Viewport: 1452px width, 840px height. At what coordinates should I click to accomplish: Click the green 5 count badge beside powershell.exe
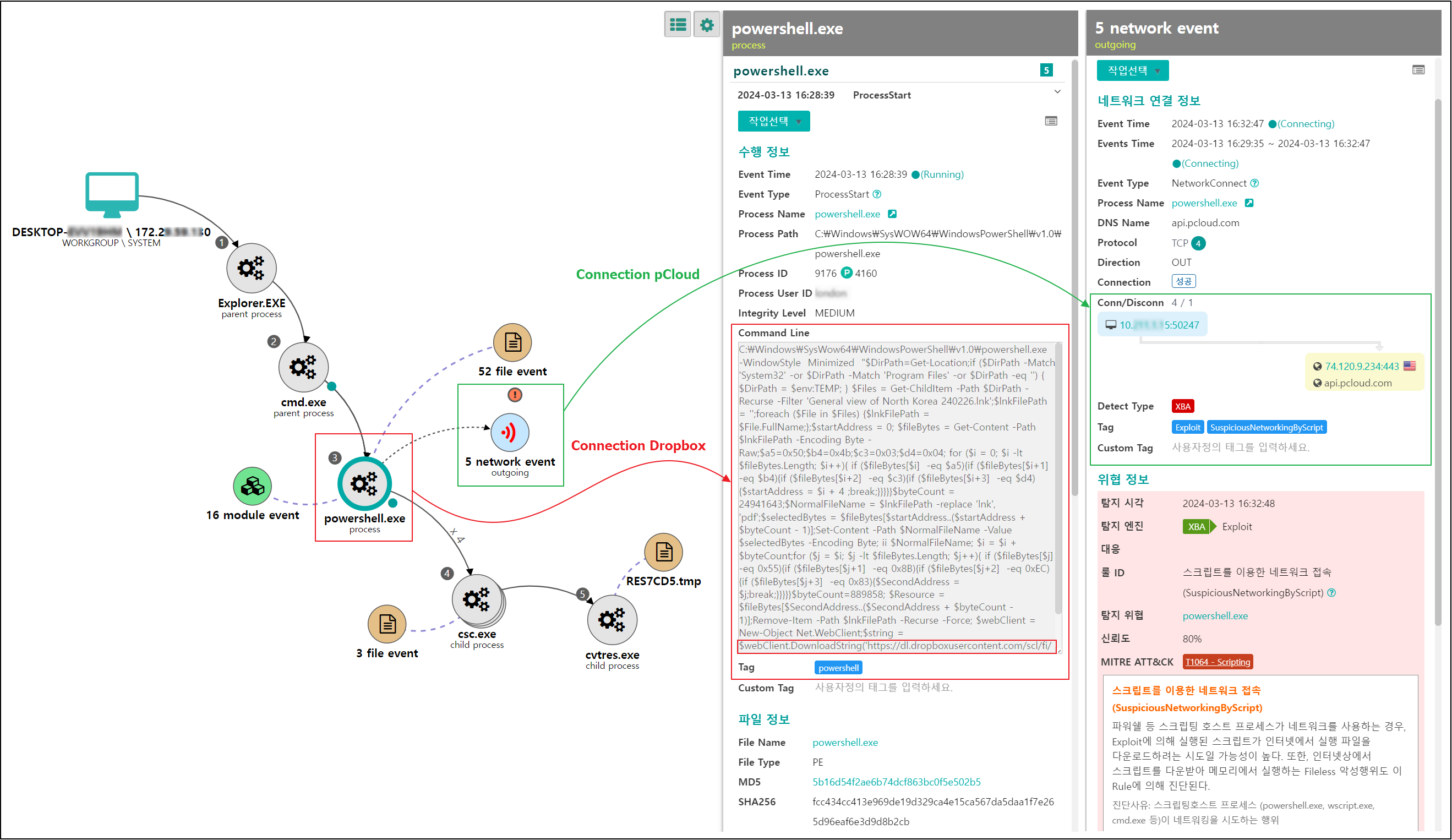[x=1046, y=70]
